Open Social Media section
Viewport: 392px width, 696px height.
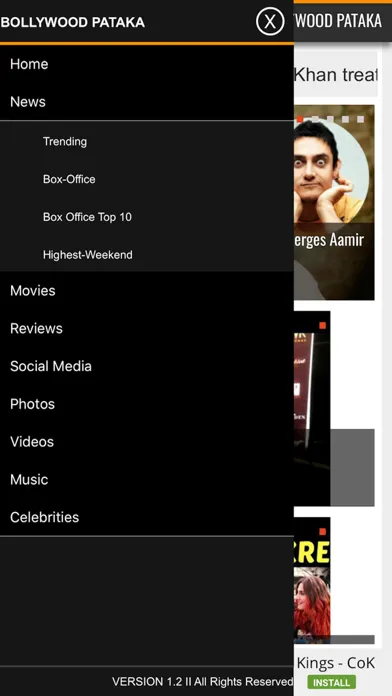[x=147, y=366]
